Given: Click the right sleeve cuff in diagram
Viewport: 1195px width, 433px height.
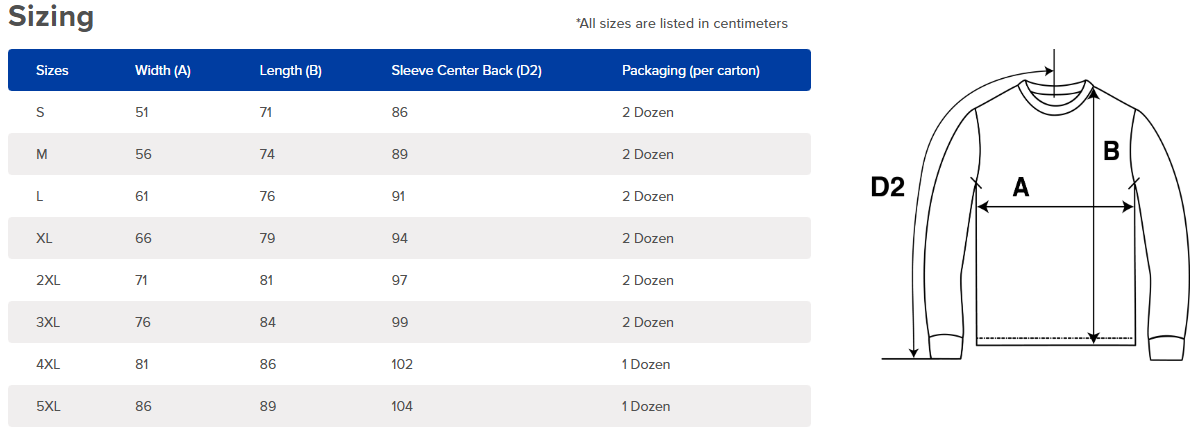Looking at the screenshot, I should click(x=1165, y=348).
